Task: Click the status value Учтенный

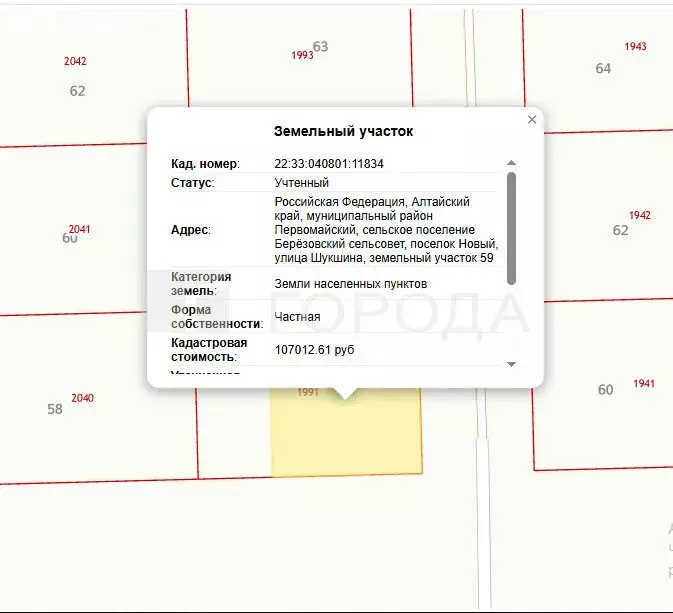Action: tap(301, 183)
